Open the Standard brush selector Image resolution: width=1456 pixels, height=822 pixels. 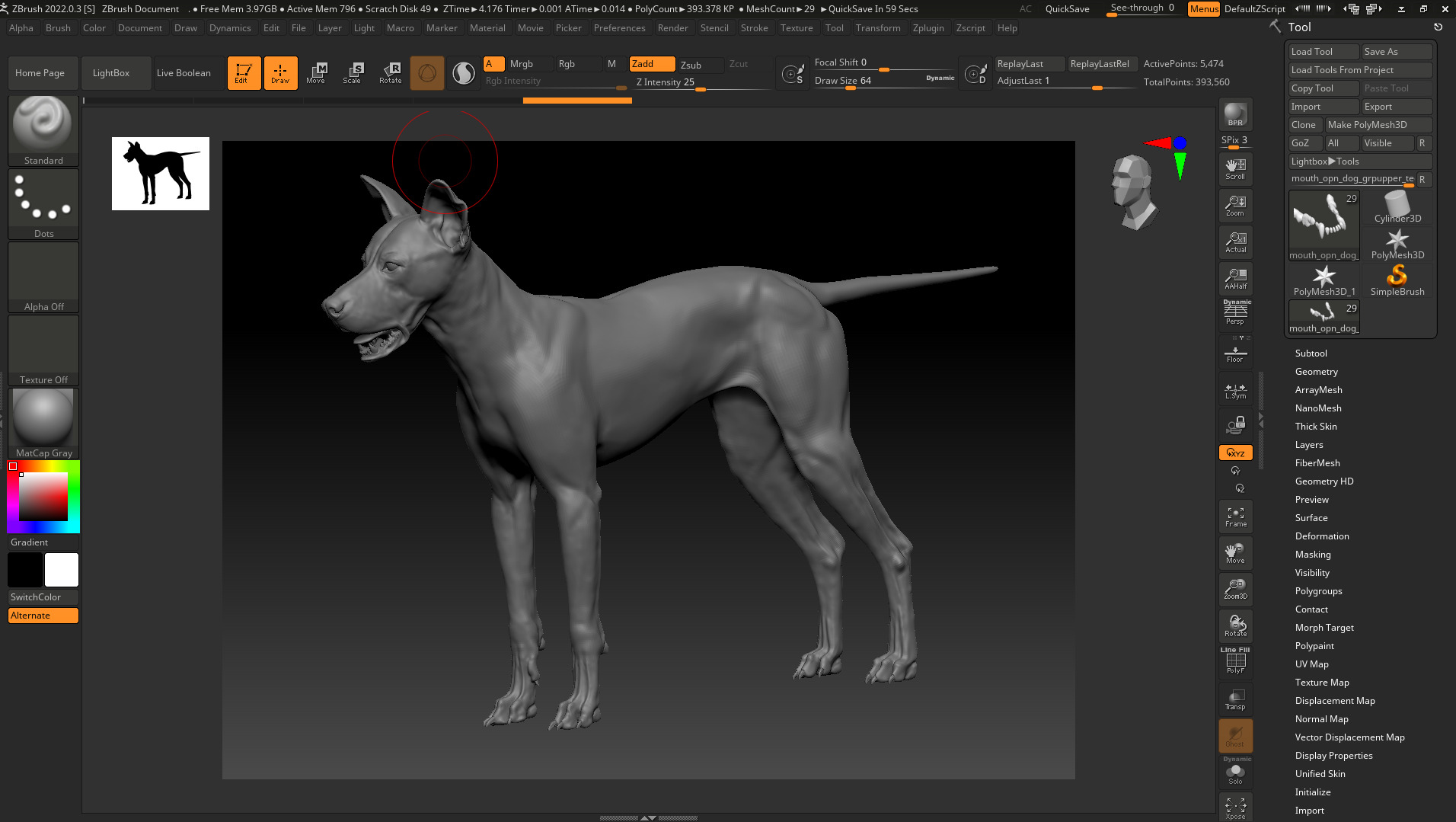point(43,131)
